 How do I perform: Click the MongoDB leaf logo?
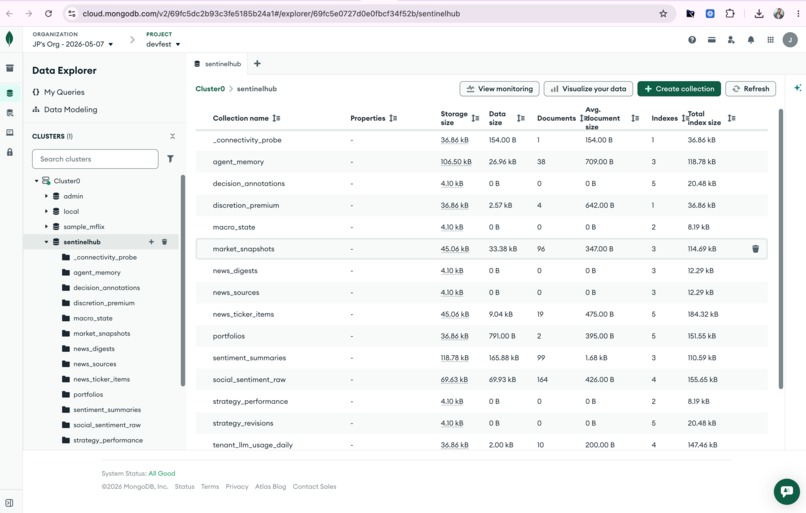[9, 39]
